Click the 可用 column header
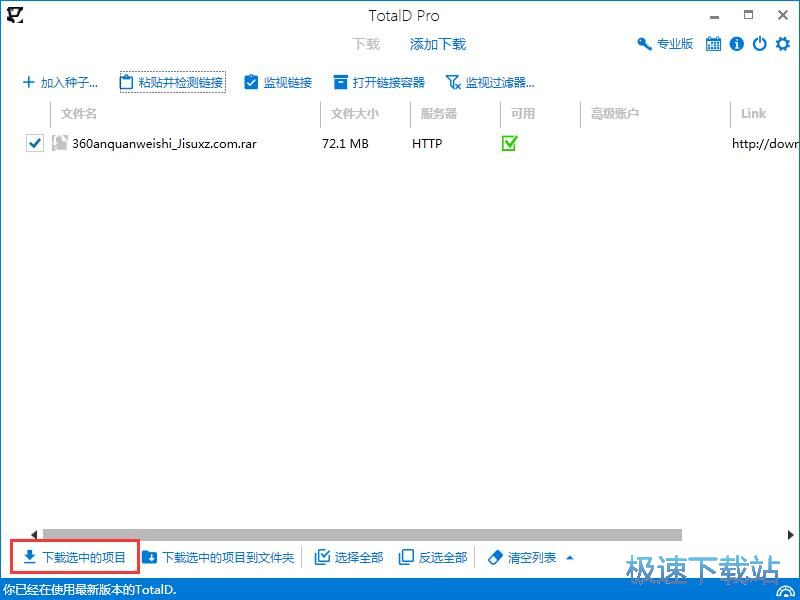Image resolution: width=800 pixels, height=600 pixels. (523, 113)
